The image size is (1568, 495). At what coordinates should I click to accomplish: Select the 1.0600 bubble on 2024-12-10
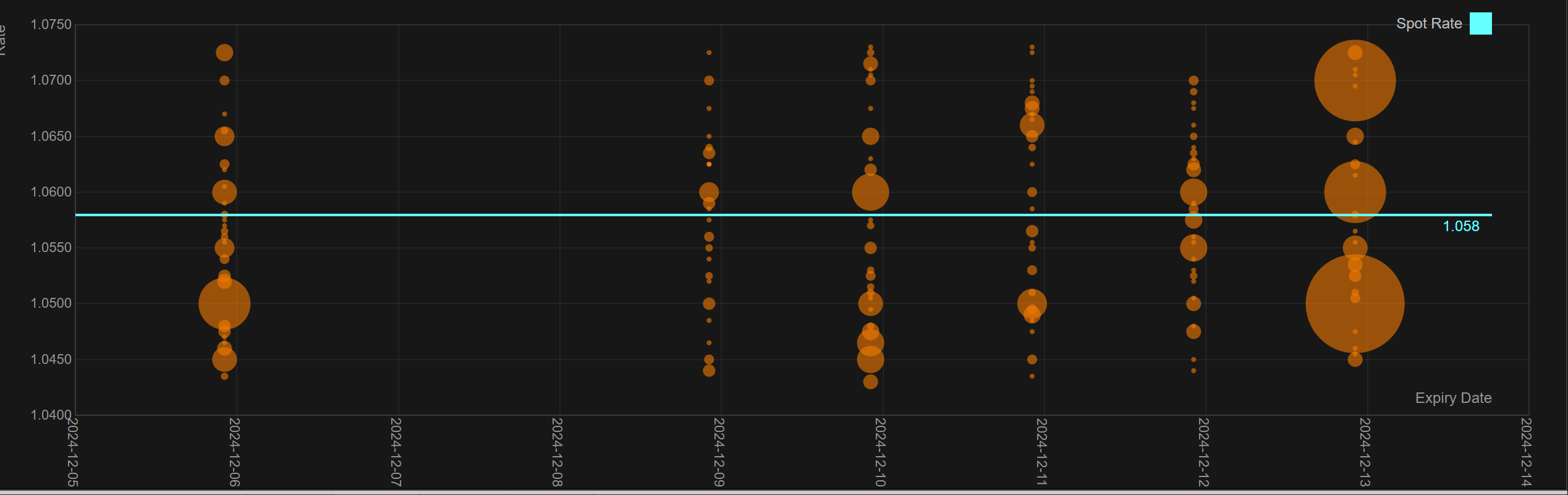click(870, 192)
